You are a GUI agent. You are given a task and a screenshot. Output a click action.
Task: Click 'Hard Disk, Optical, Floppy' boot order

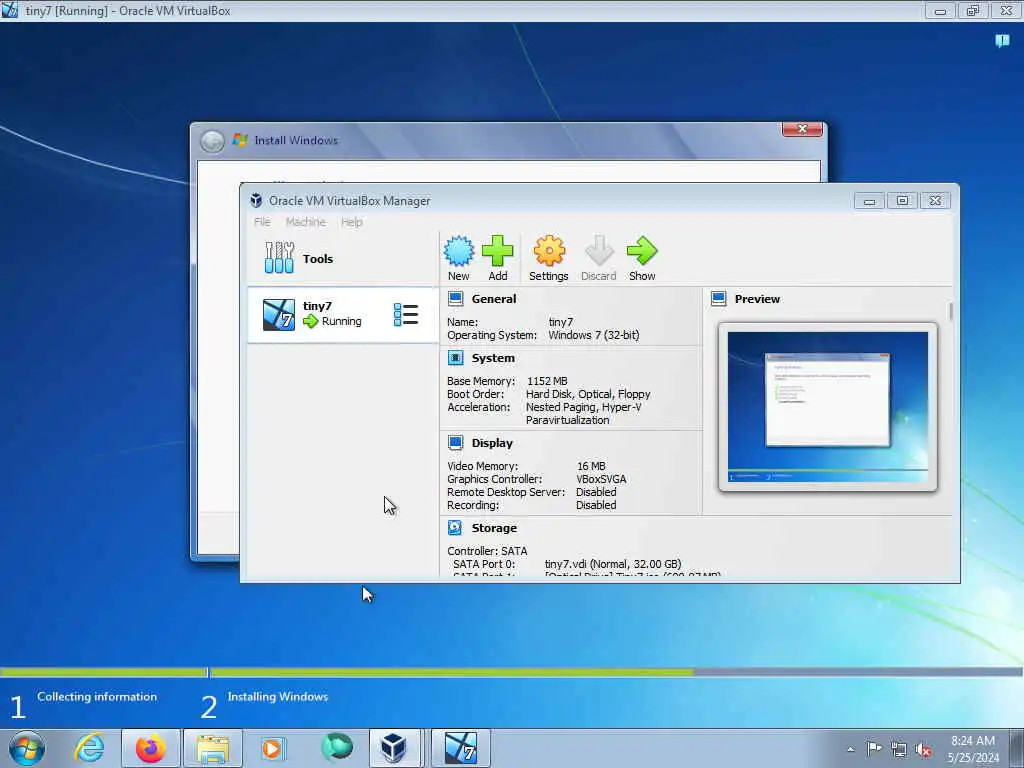588,394
